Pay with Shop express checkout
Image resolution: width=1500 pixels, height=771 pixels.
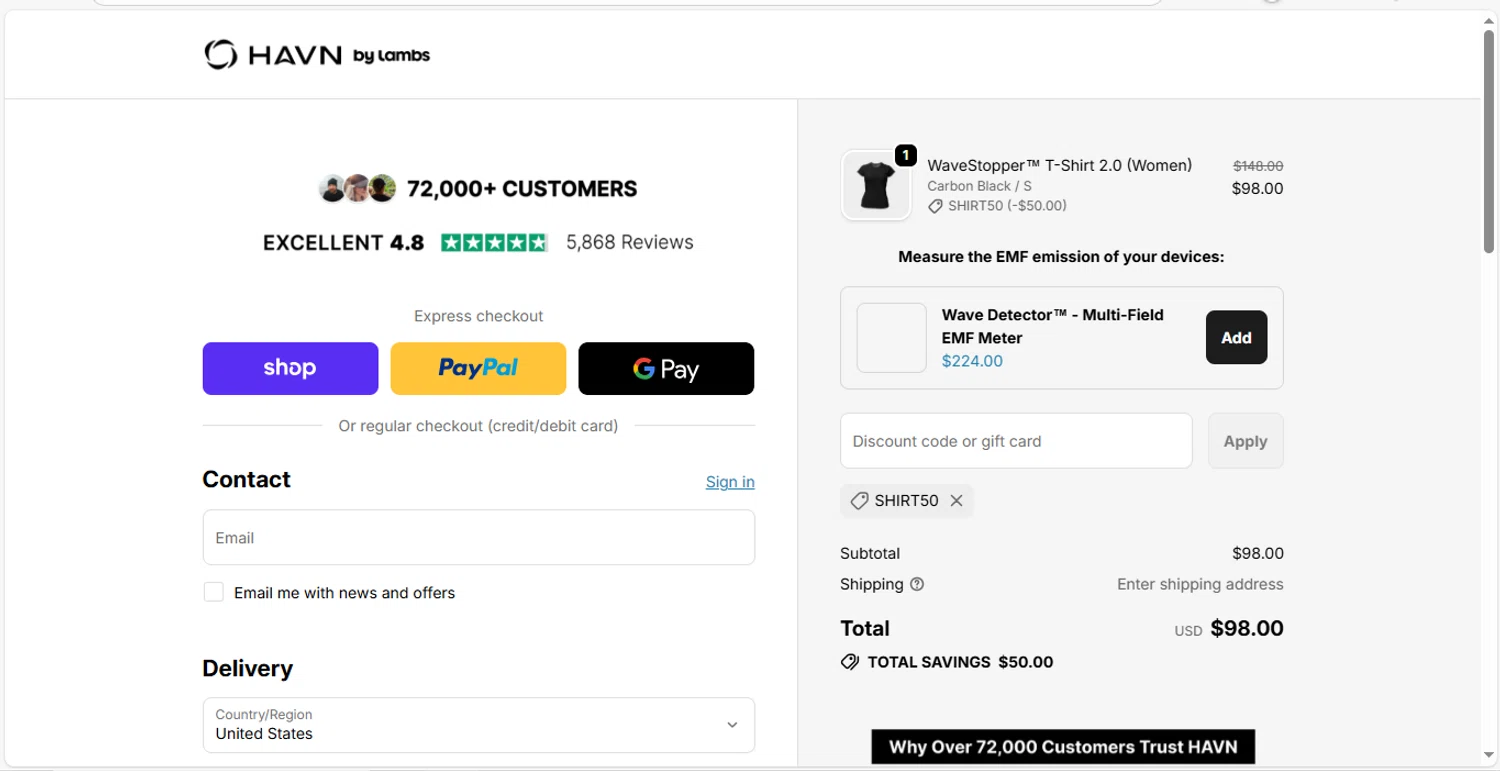pyautogui.click(x=290, y=368)
